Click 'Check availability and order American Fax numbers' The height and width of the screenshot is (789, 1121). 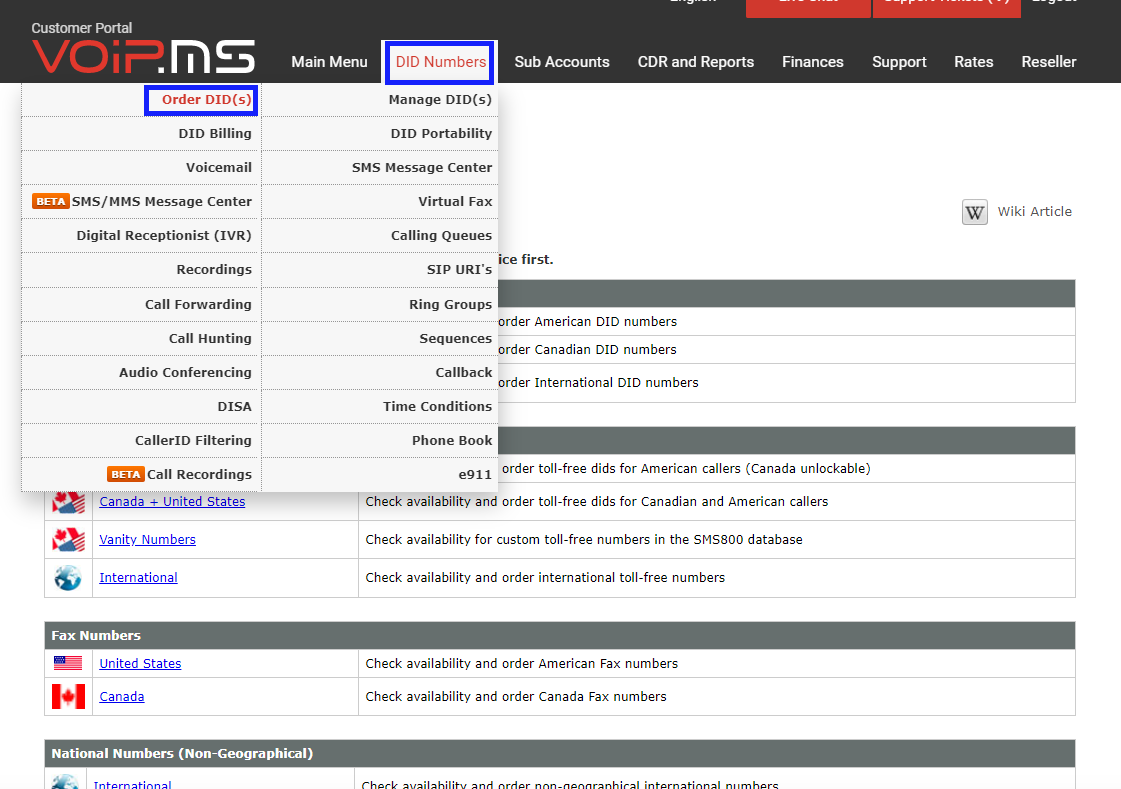[x=522, y=663]
